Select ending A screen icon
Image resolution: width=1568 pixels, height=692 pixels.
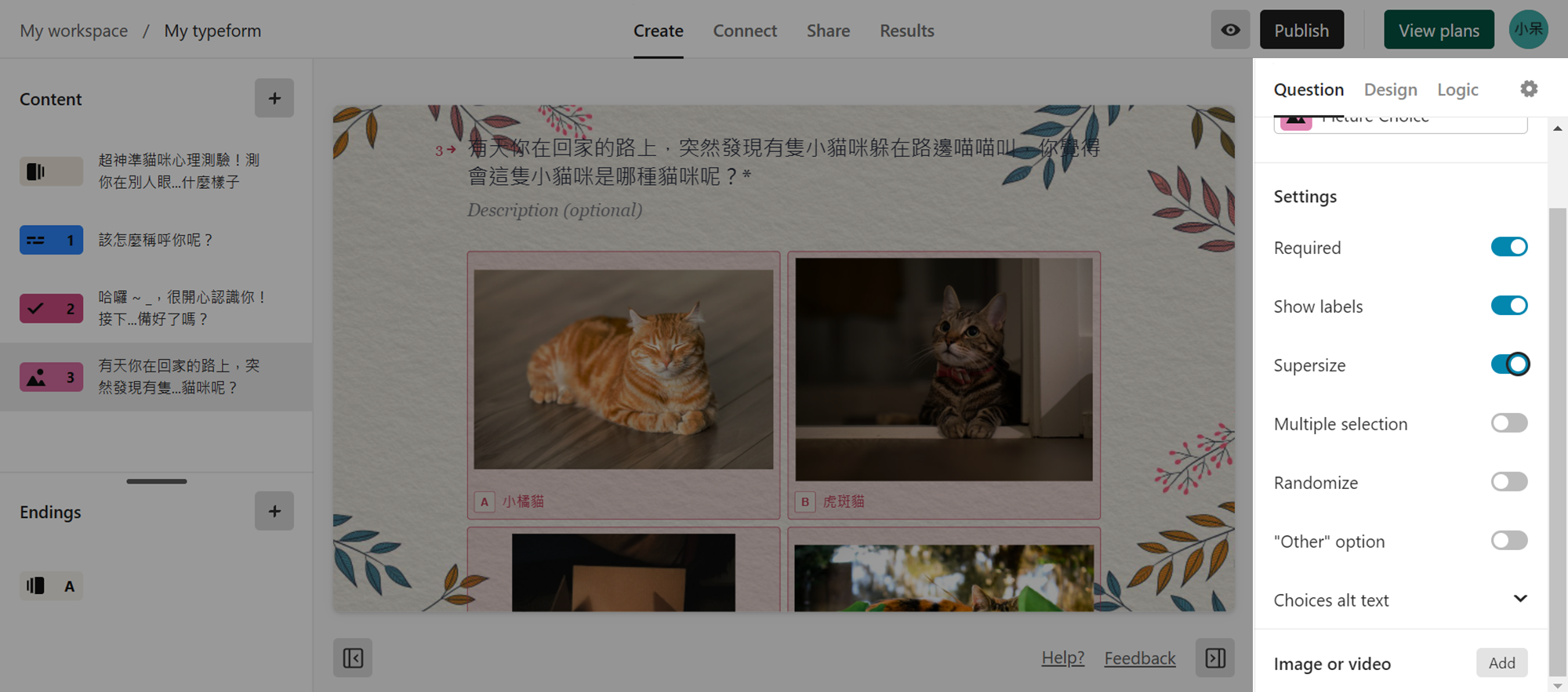[x=51, y=585]
